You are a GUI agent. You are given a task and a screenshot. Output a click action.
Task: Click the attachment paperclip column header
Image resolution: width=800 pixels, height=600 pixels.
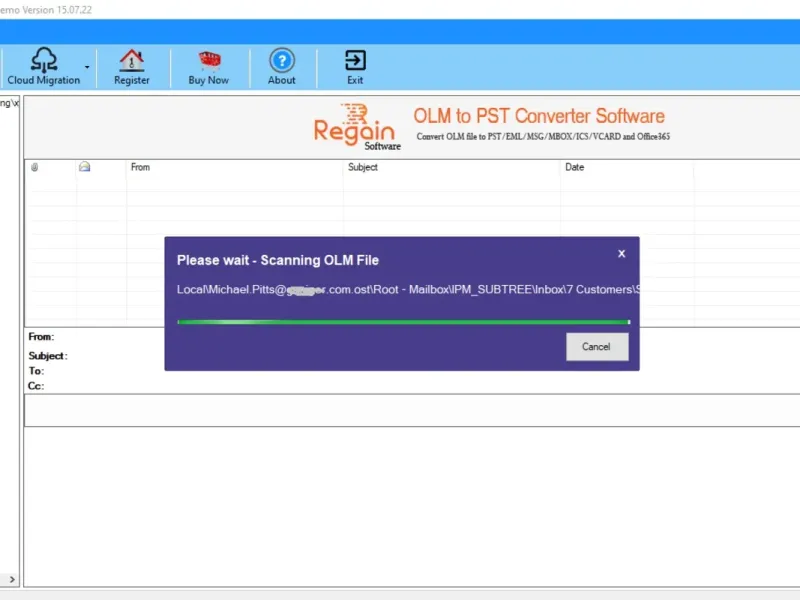(35, 167)
